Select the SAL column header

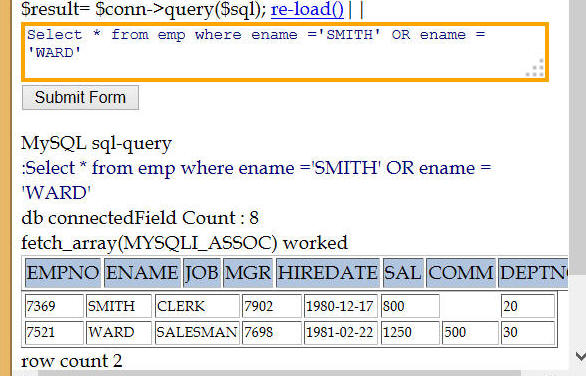click(x=403, y=273)
